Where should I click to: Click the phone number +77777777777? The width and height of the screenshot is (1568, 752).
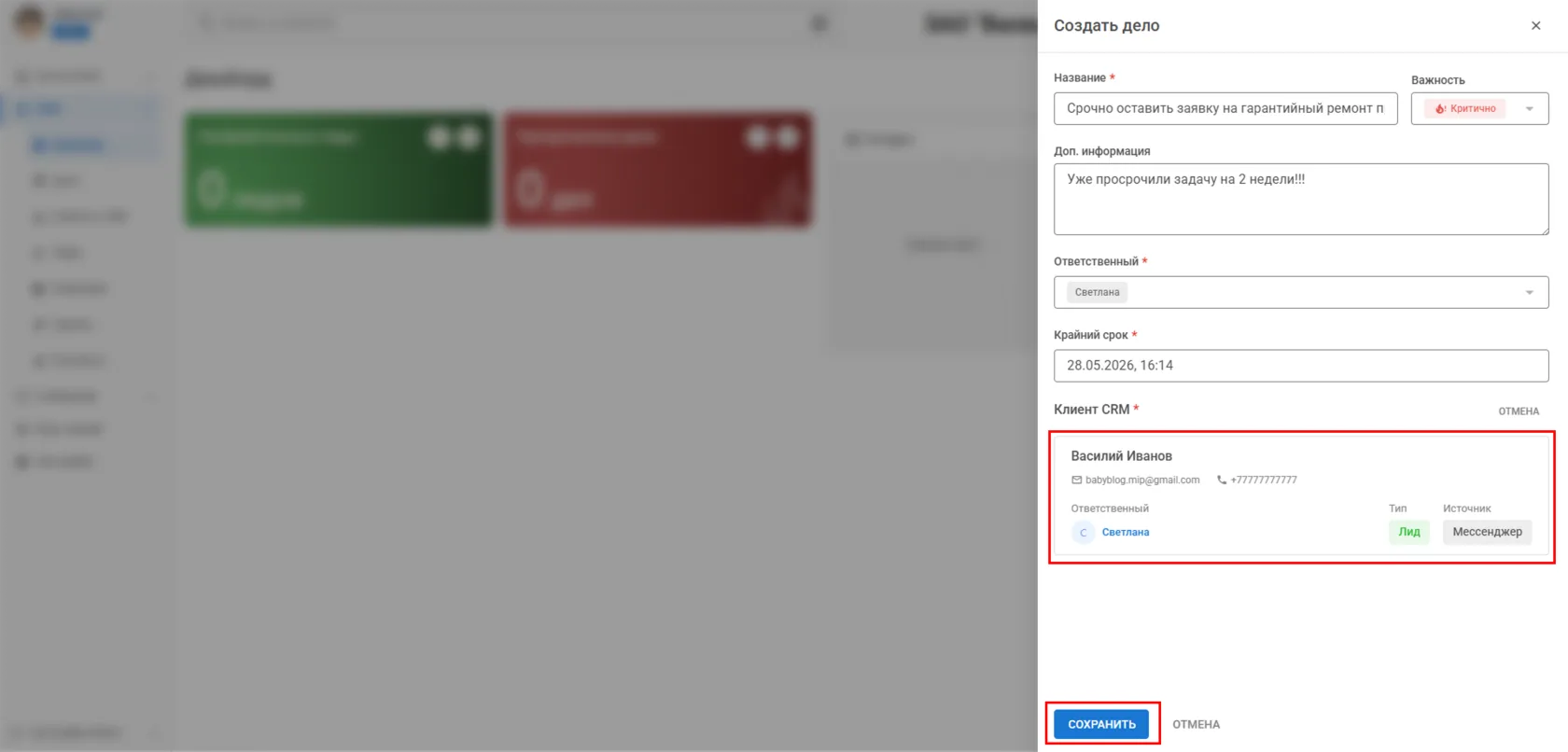(x=1264, y=480)
